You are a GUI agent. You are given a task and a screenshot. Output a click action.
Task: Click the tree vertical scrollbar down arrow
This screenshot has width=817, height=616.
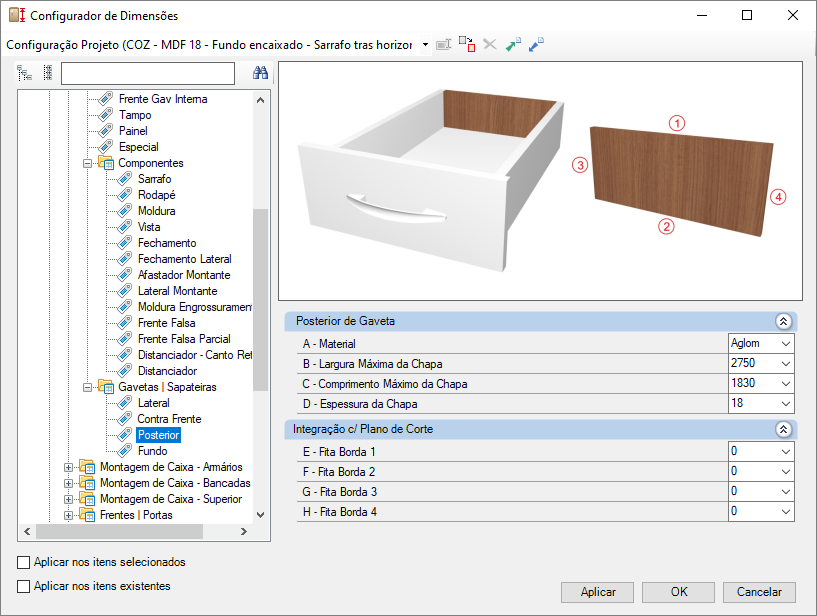[261, 515]
